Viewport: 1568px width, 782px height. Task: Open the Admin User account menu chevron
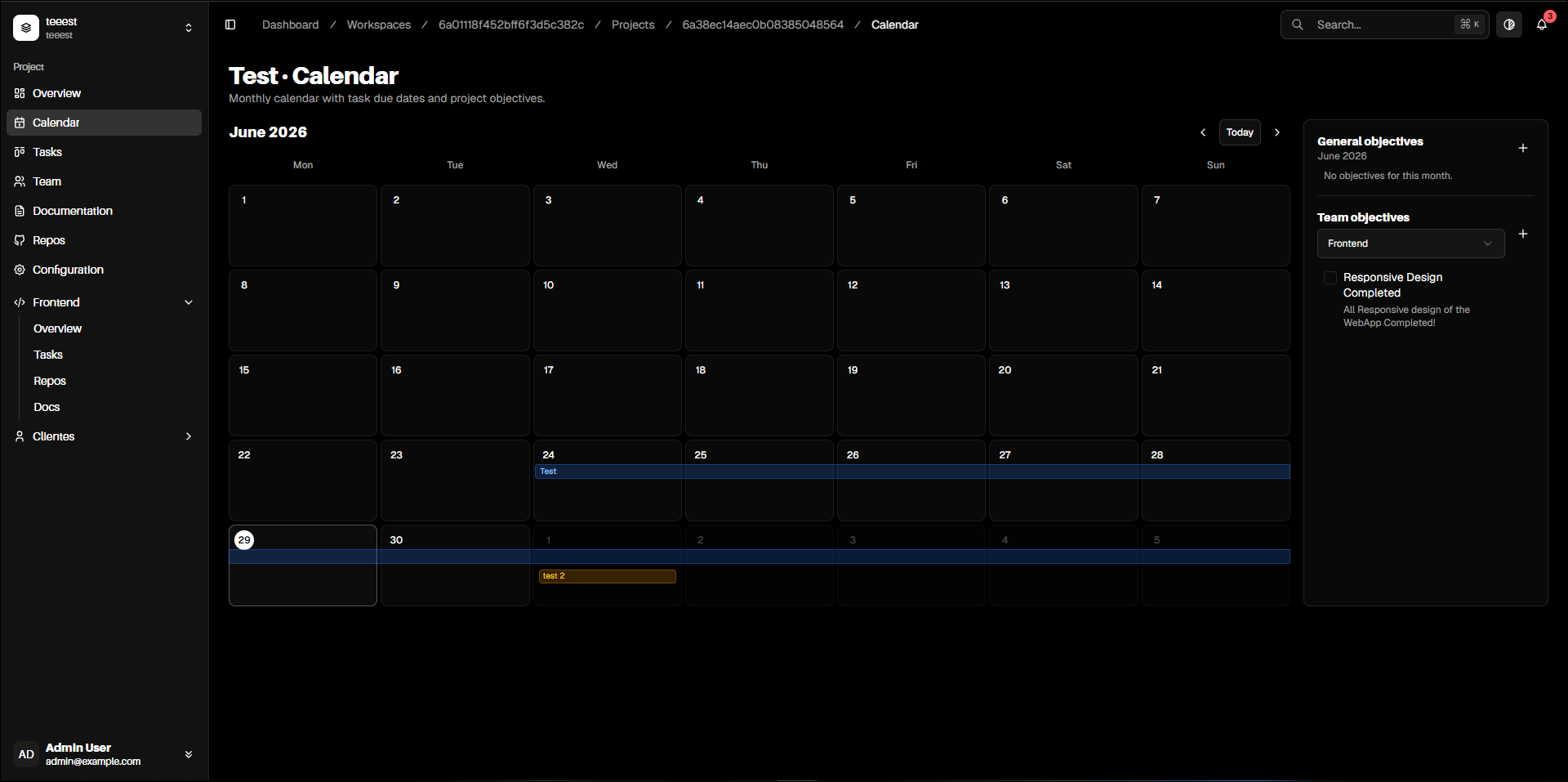pos(189,754)
